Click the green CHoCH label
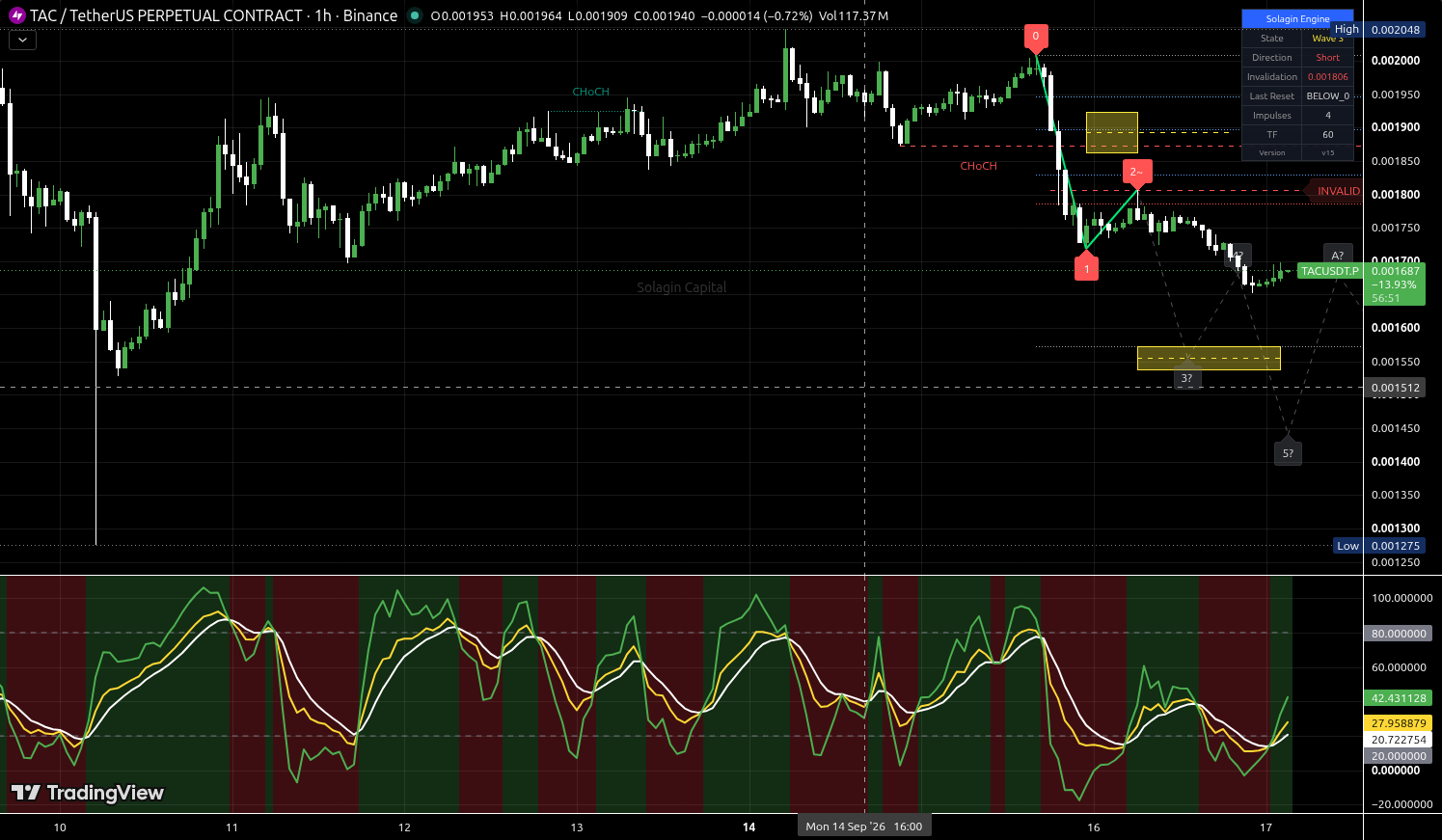1442x840 pixels. [x=591, y=92]
